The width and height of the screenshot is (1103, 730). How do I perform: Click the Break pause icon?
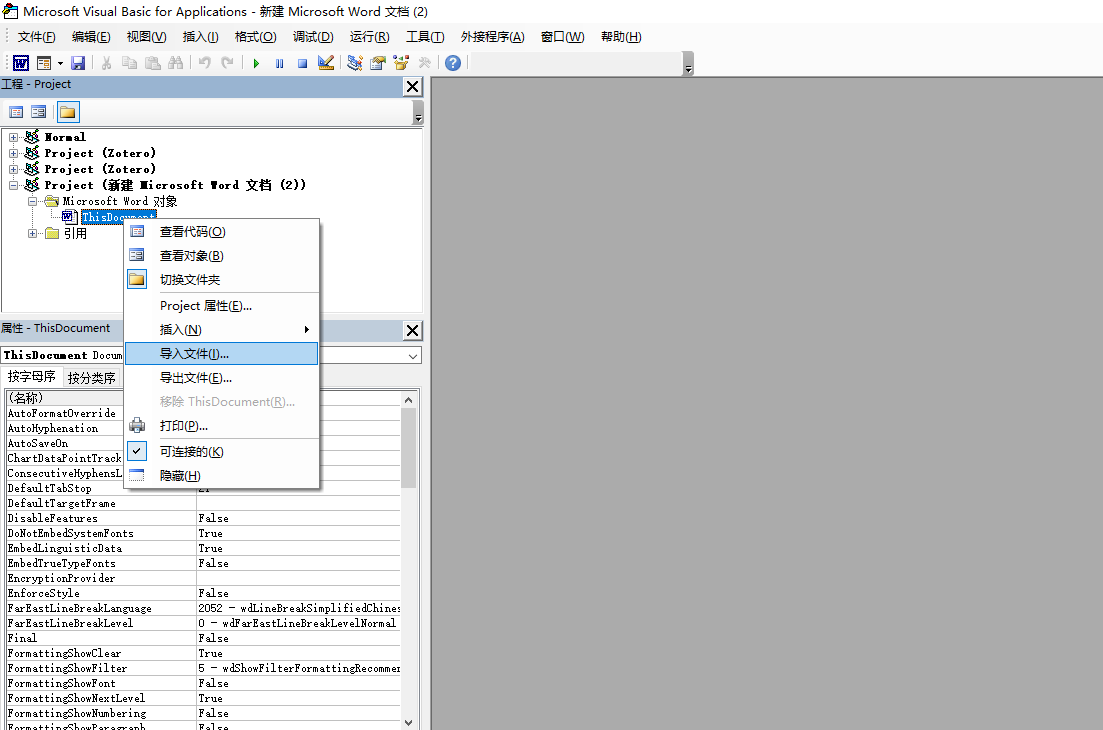(x=279, y=63)
